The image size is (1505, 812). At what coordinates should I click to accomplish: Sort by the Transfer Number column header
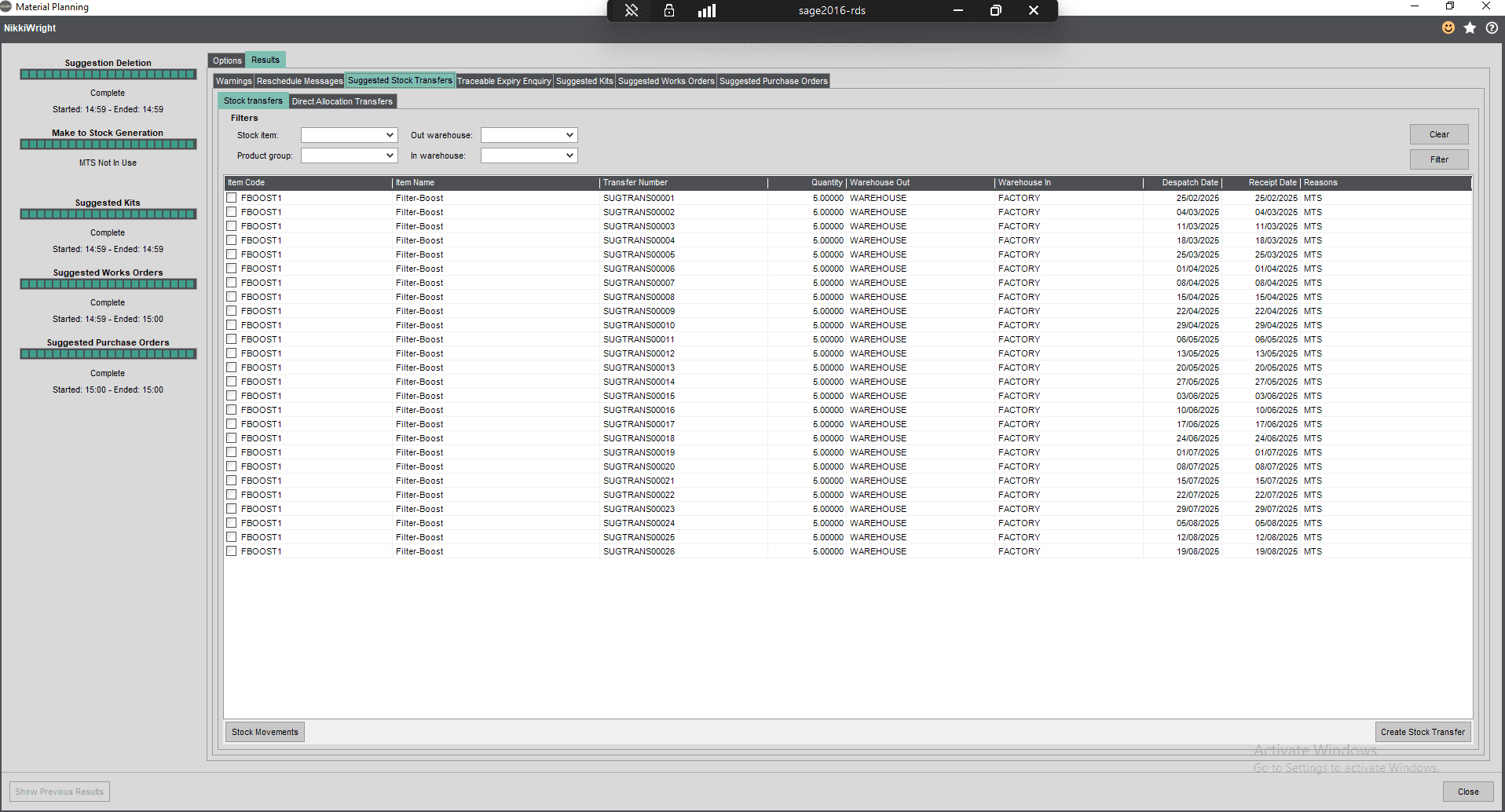click(683, 182)
